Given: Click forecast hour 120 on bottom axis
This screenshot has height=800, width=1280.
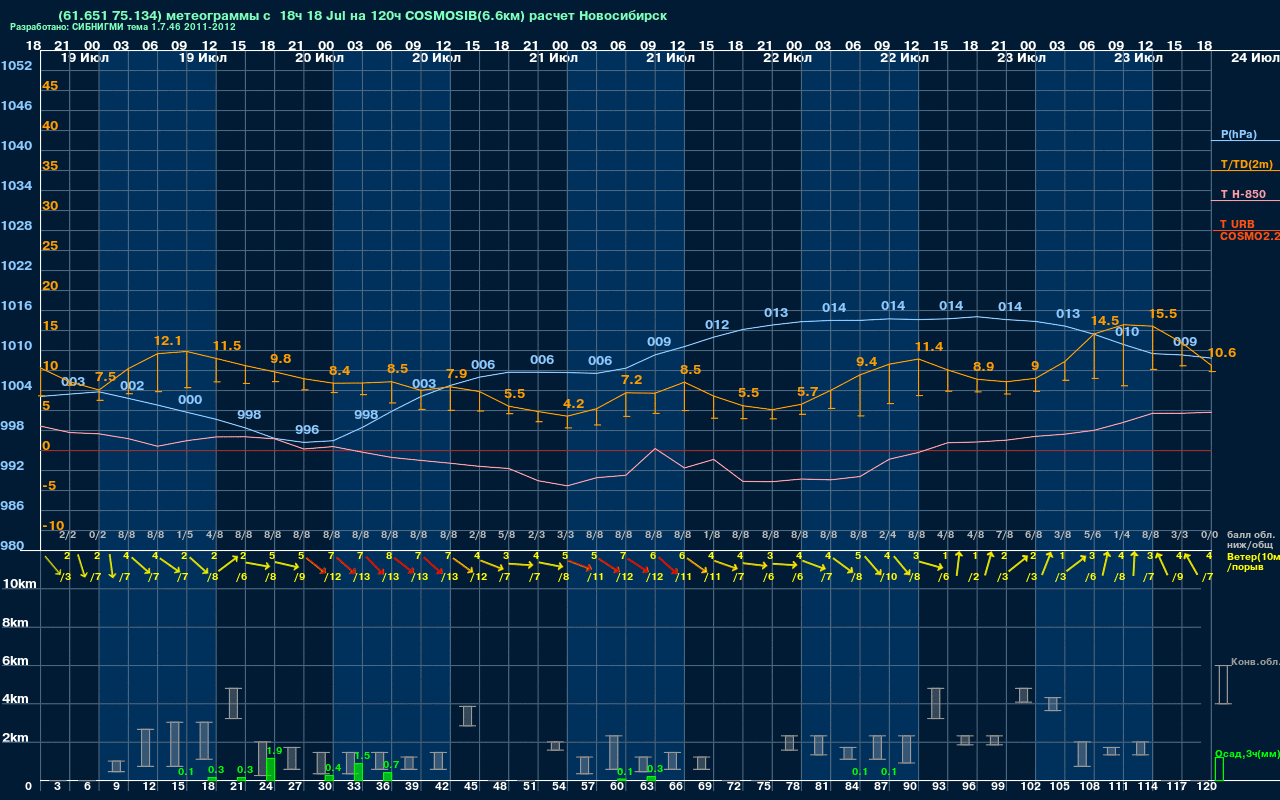Looking at the screenshot, I should pos(1207,787).
